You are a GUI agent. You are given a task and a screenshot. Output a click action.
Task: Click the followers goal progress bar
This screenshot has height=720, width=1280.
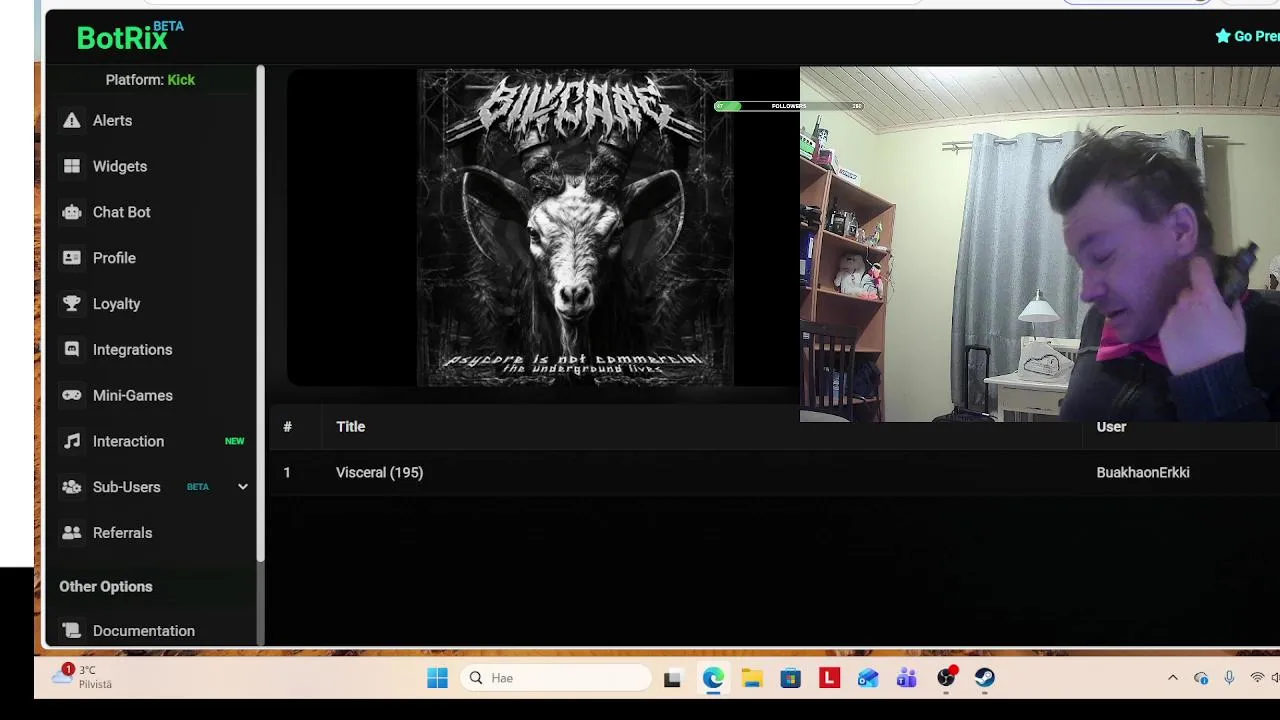(x=789, y=106)
